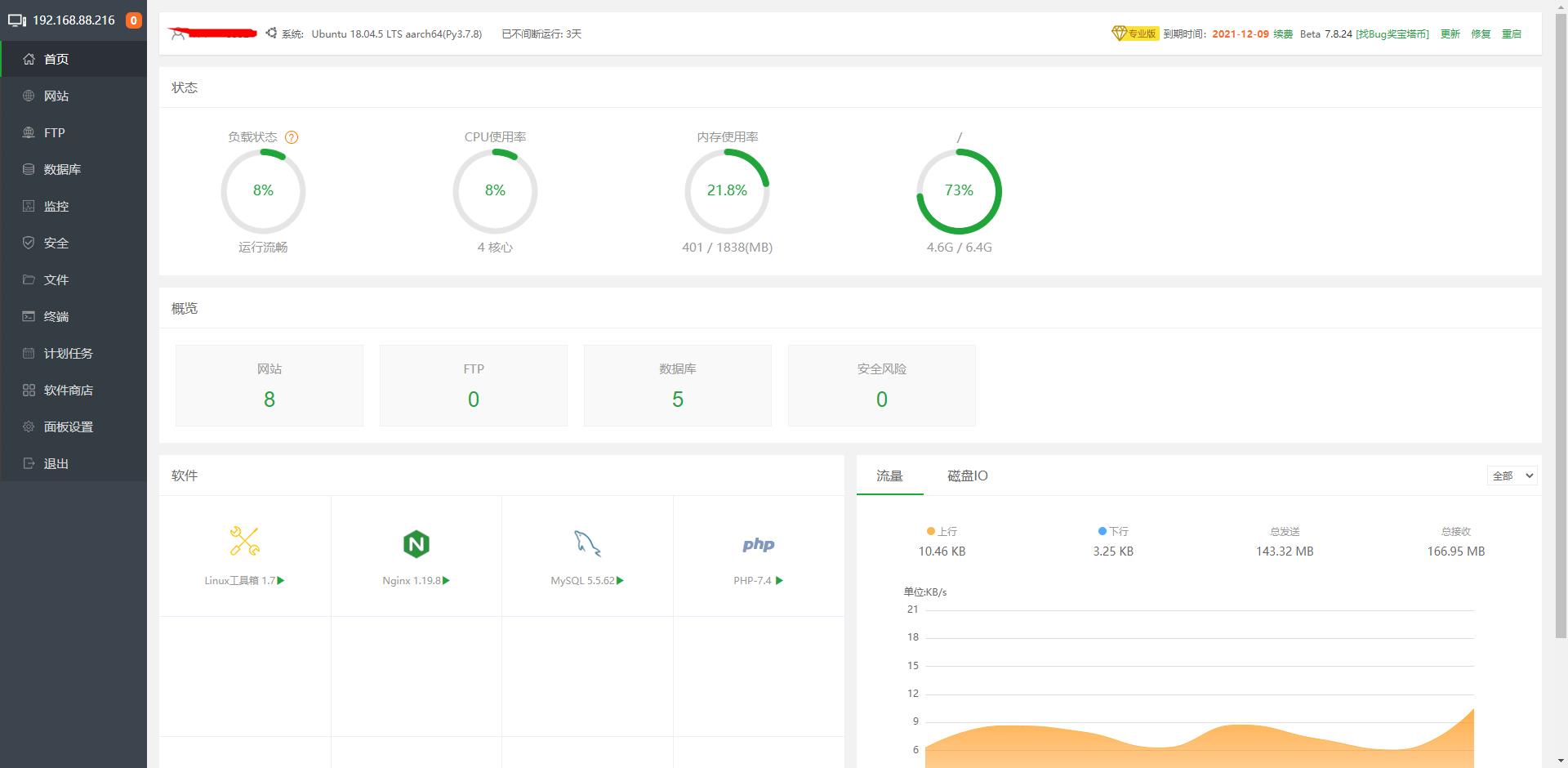Click the monitor icon next to the IP address
This screenshot has width=1568, height=768.
click(x=16, y=20)
